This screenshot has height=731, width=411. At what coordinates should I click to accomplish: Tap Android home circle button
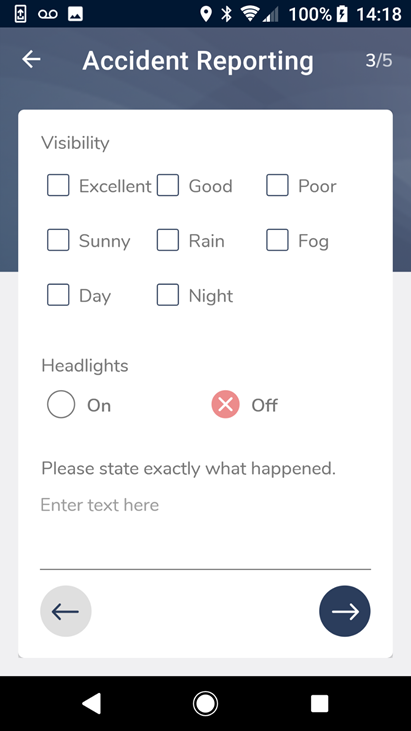[206, 703]
